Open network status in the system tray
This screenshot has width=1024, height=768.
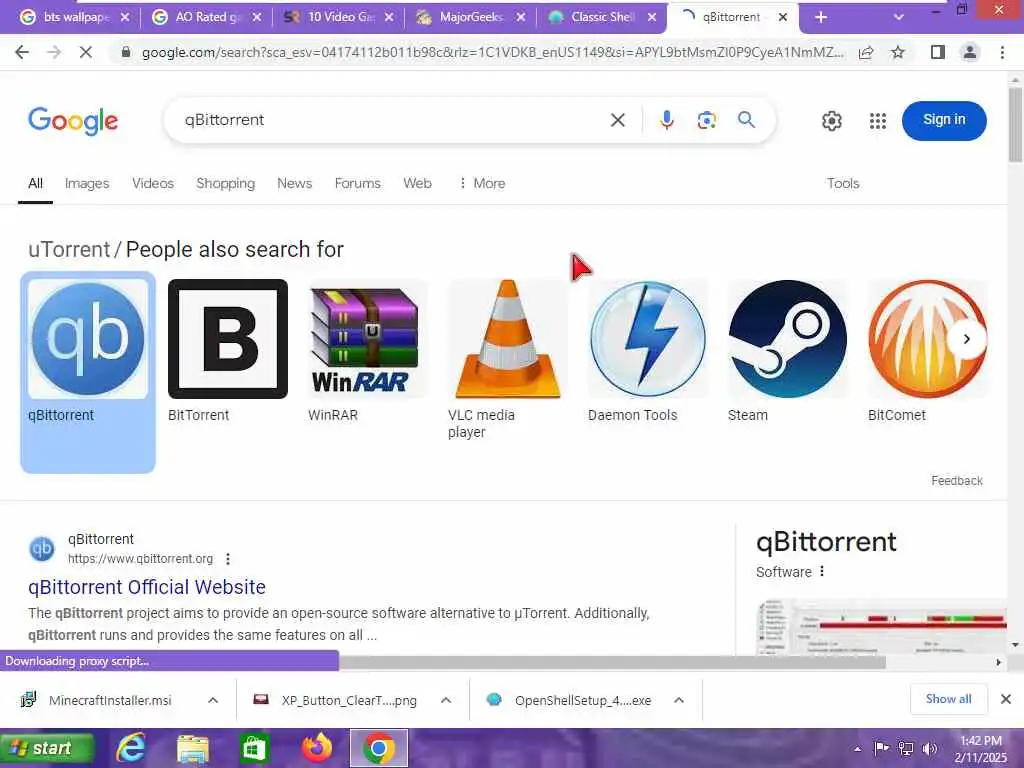click(x=906, y=749)
